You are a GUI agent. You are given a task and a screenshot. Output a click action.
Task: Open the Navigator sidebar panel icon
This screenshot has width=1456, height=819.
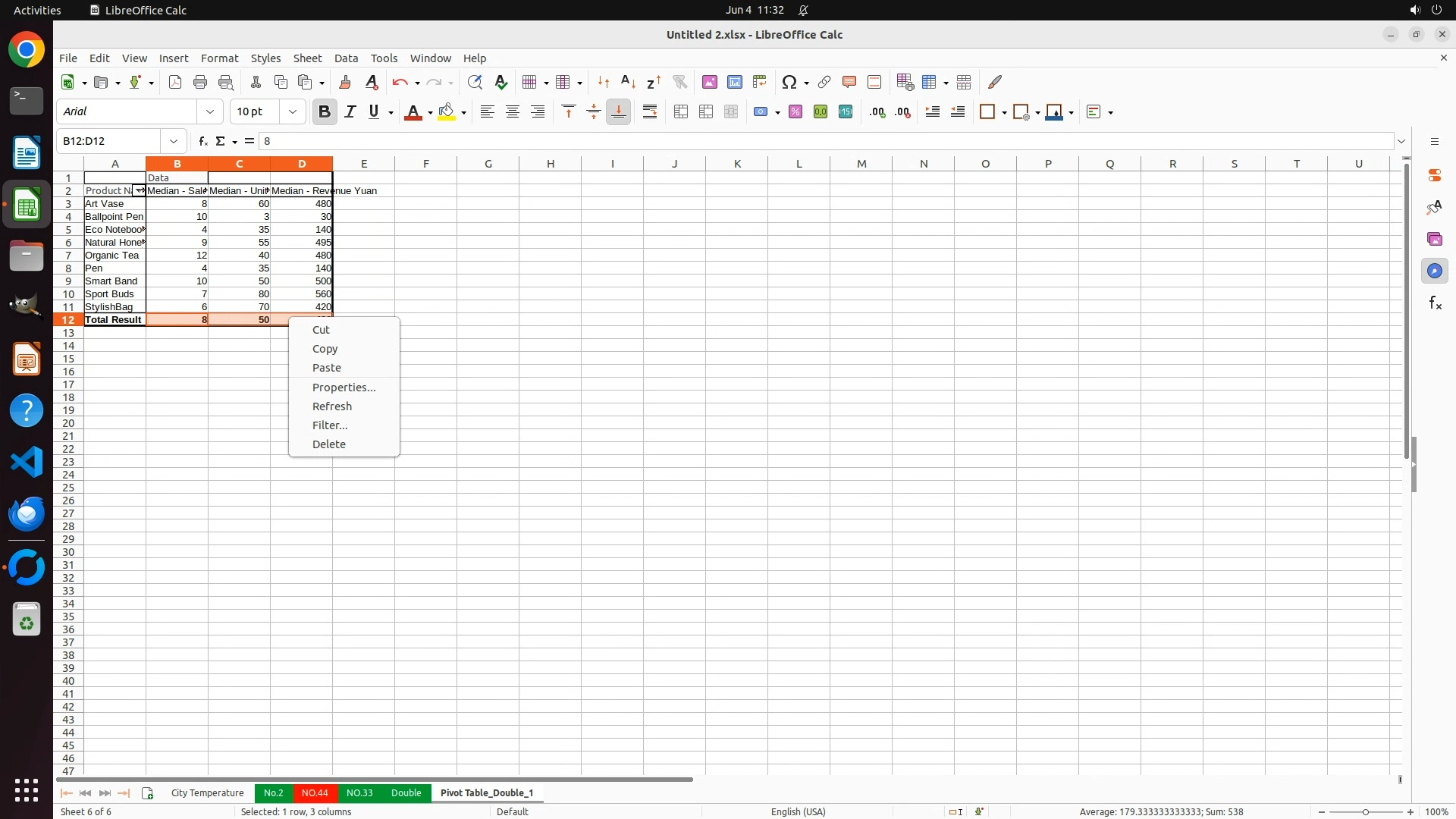click(x=1434, y=271)
